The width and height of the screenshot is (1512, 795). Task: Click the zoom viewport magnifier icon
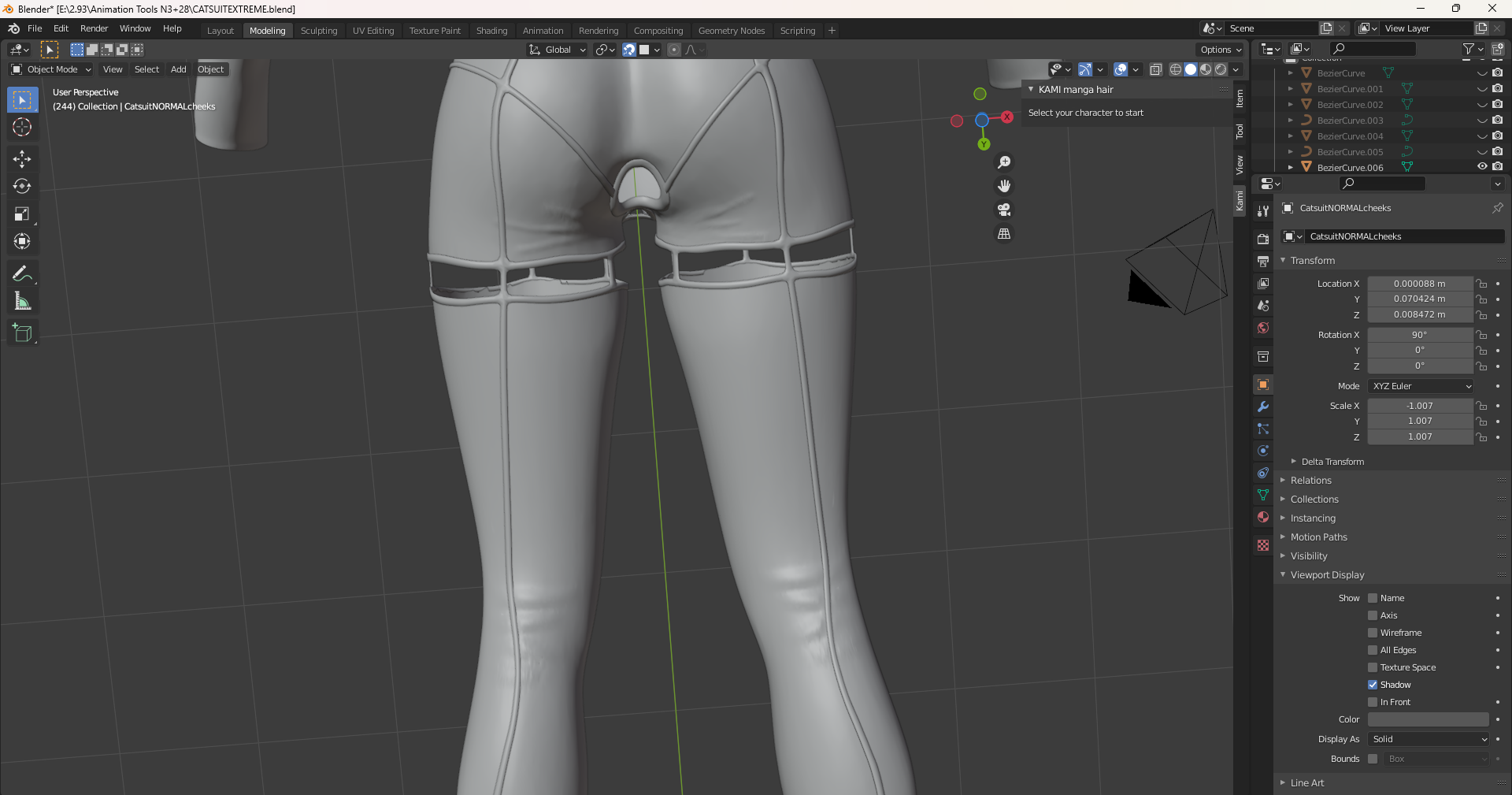[x=1004, y=162]
